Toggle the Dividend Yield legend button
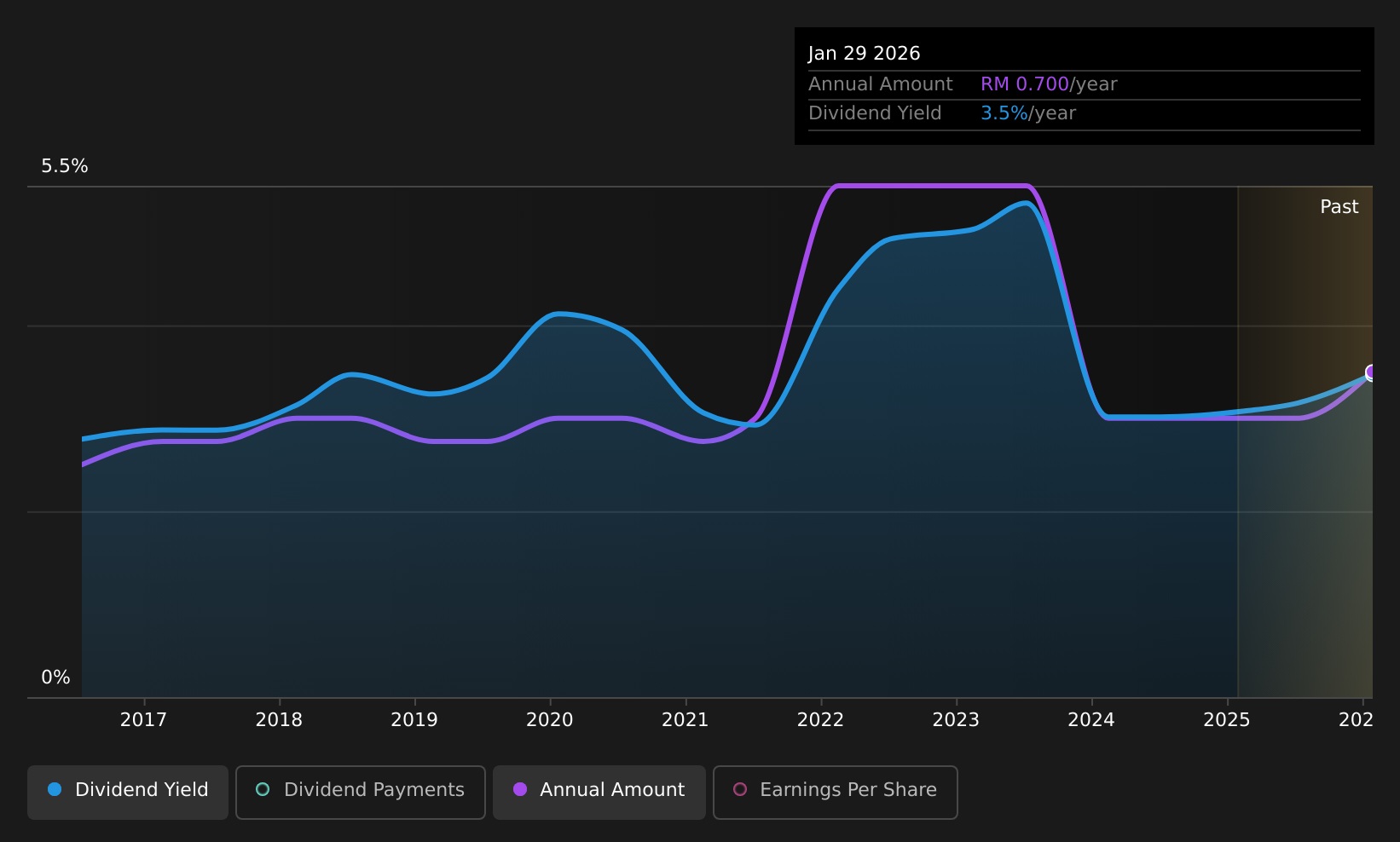Viewport: 1400px width, 842px height. 128,792
